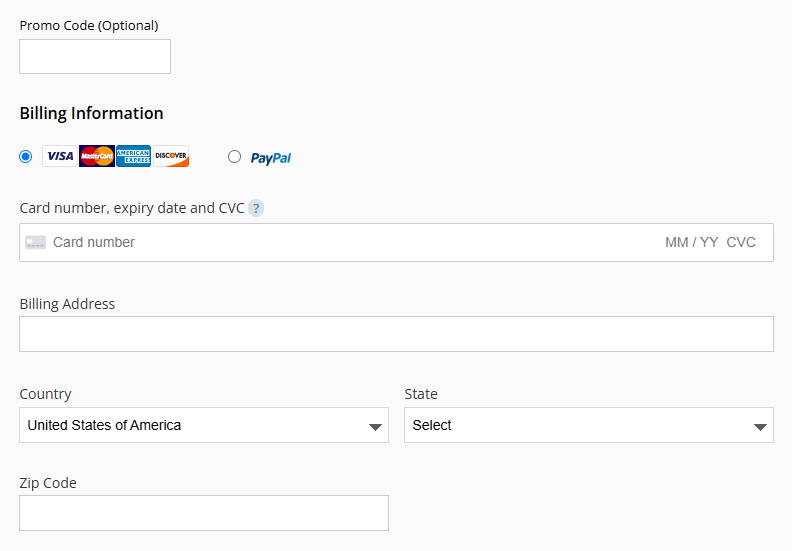Viewport: 792px width, 551px height.
Task: Focus the Promo Code input field
Action: [95, 57]
